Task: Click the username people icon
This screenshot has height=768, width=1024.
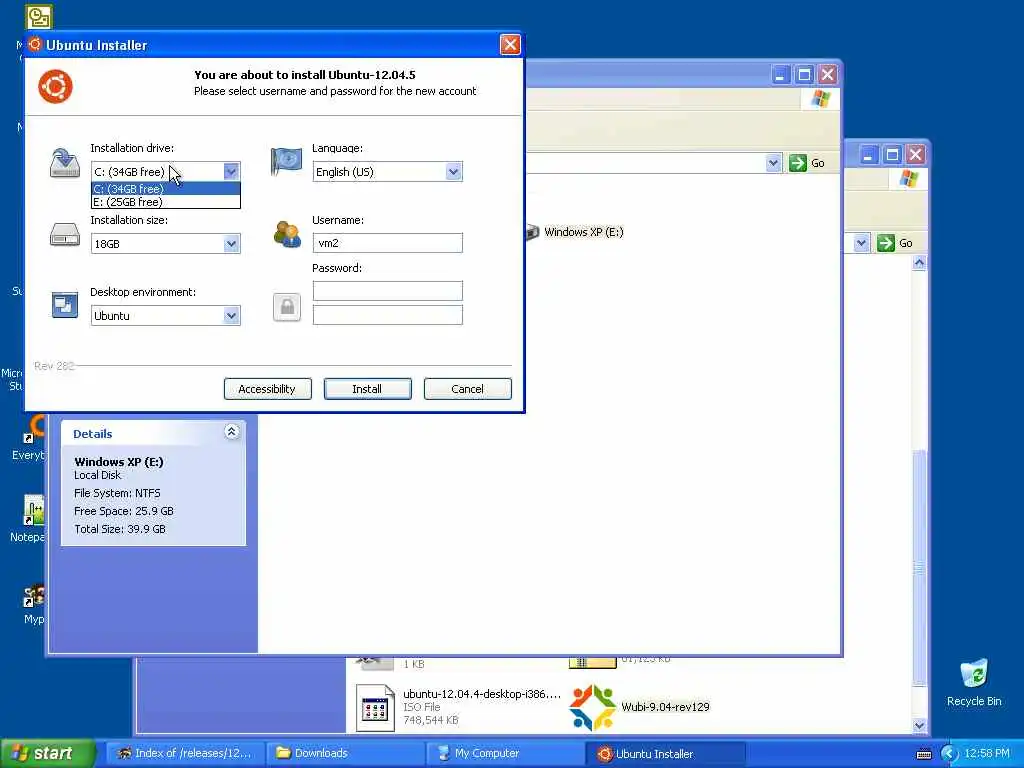Action: pos(287,234)
